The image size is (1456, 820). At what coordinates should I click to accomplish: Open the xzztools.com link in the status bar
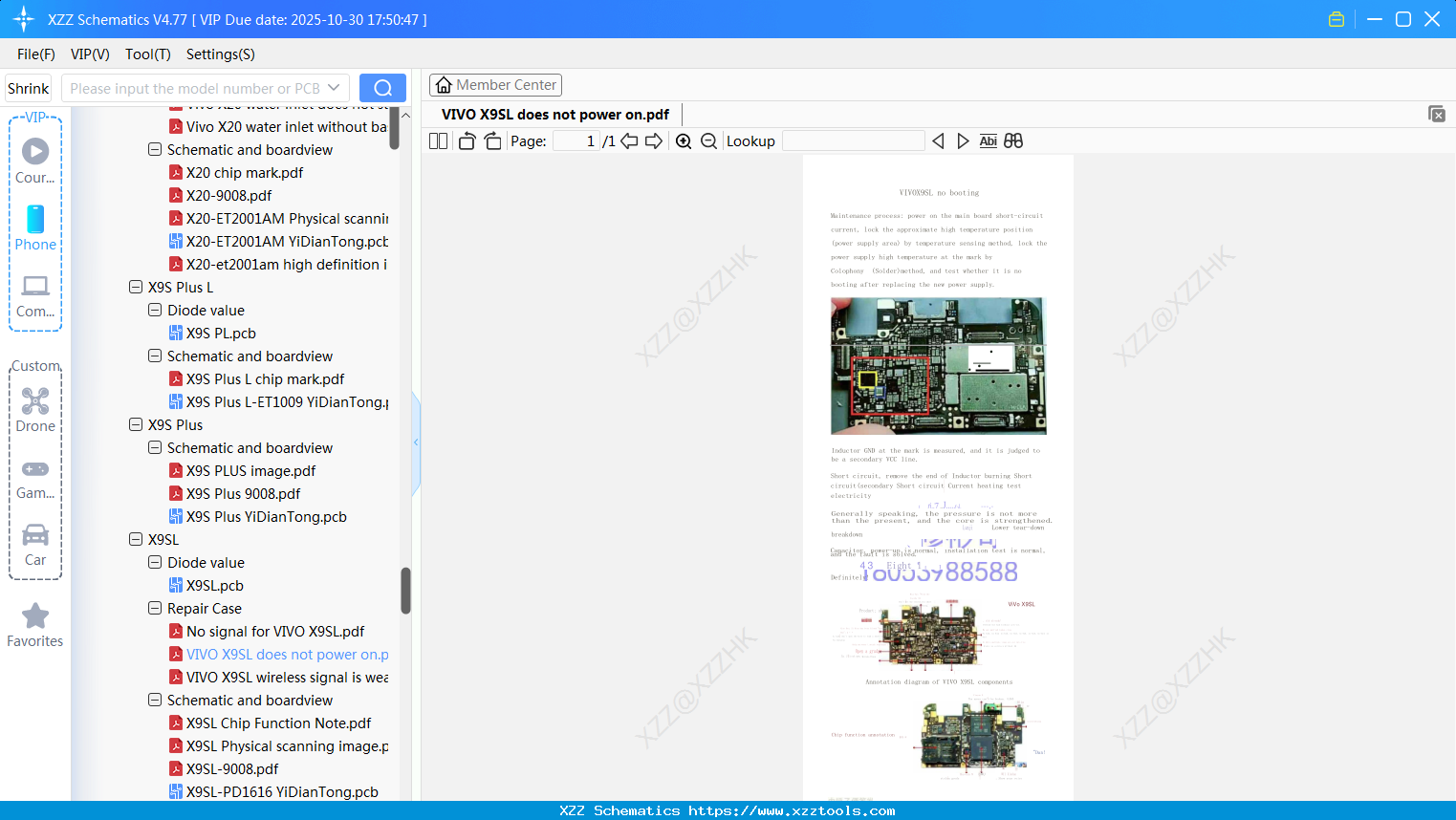[x=792, y=810]
